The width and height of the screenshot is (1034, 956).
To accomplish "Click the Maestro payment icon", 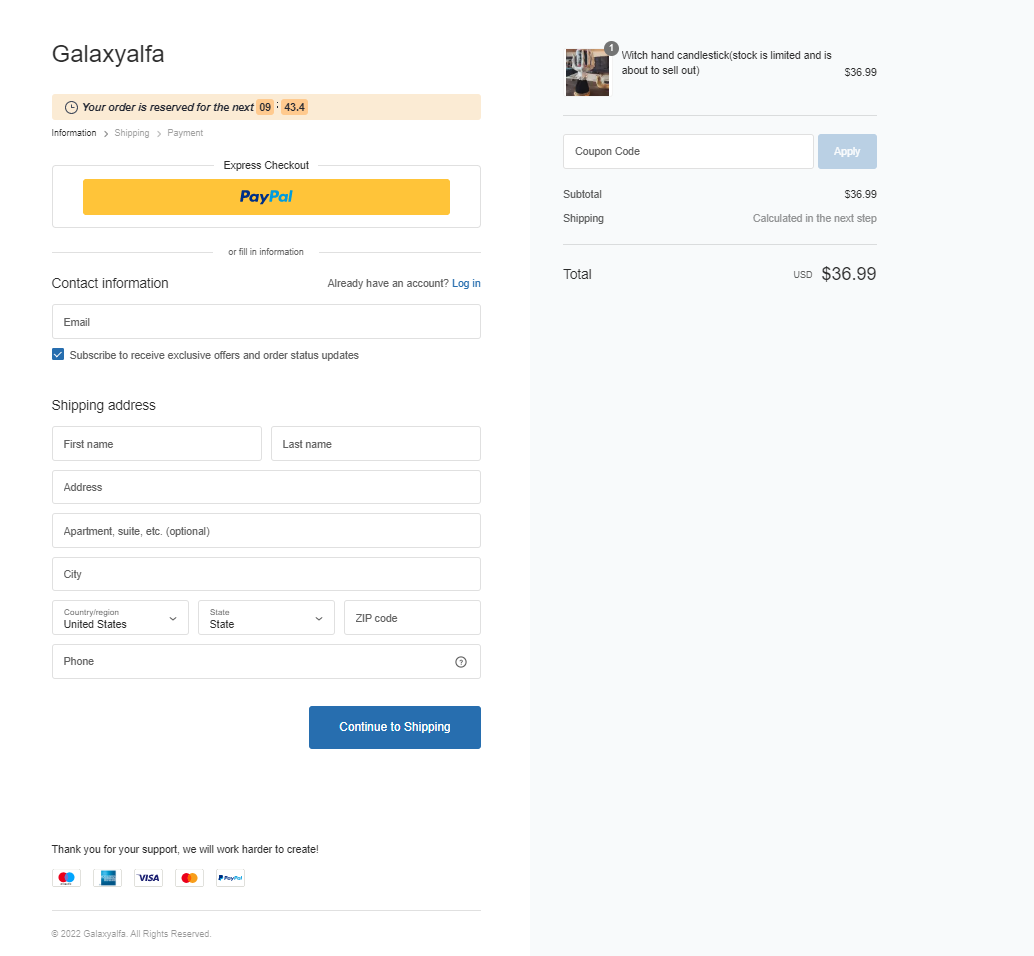I will pyautogui.click(x=67, y=878).
